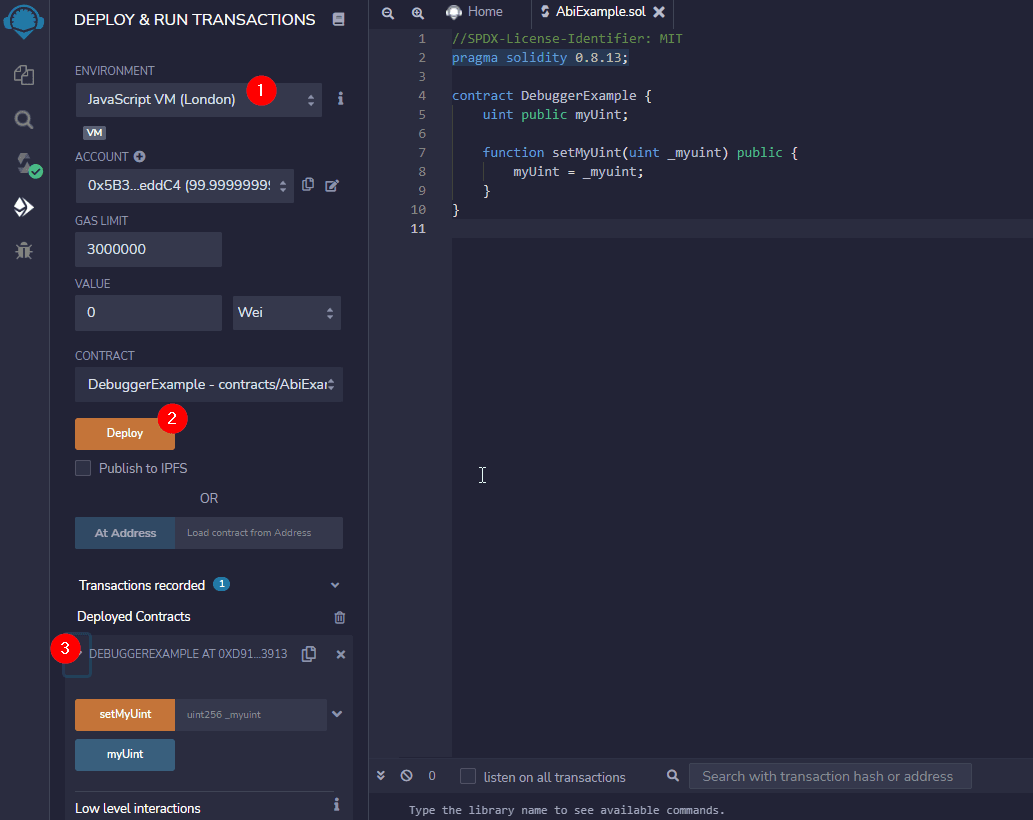The height and width of the screenshot is (820, 1033).
Task: Add a new account with plus icon
Action: pyautogui.click(x=140, y=157)
